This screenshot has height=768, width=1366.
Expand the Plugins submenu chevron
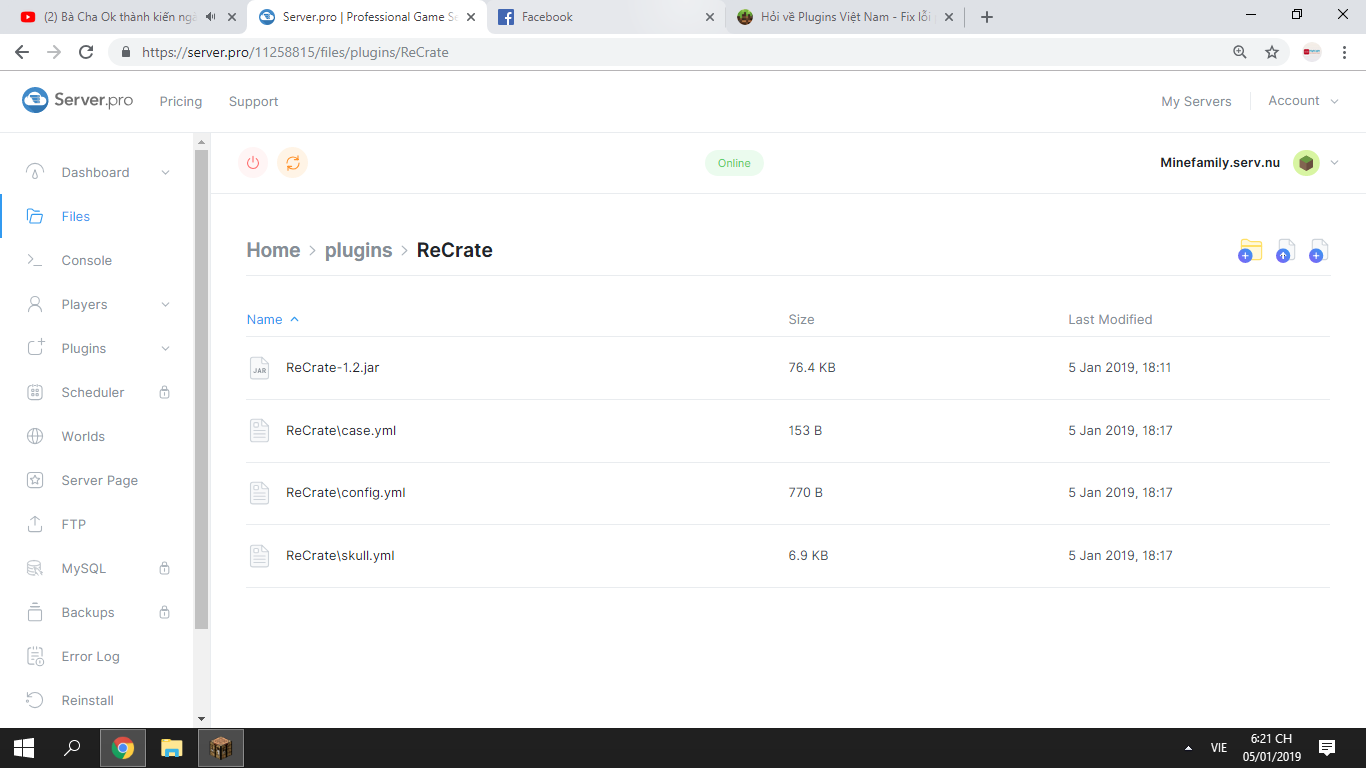pyautogui.click(x=165, y=348)
